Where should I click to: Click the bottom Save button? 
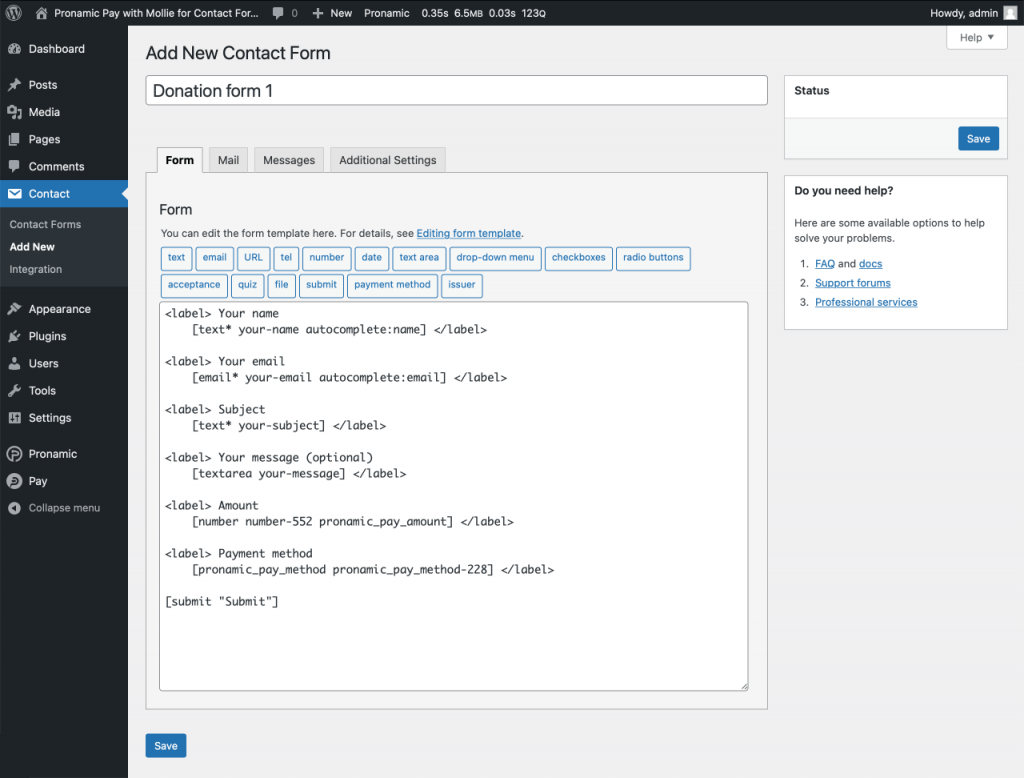pyautogui.click(x=166, y=745)
